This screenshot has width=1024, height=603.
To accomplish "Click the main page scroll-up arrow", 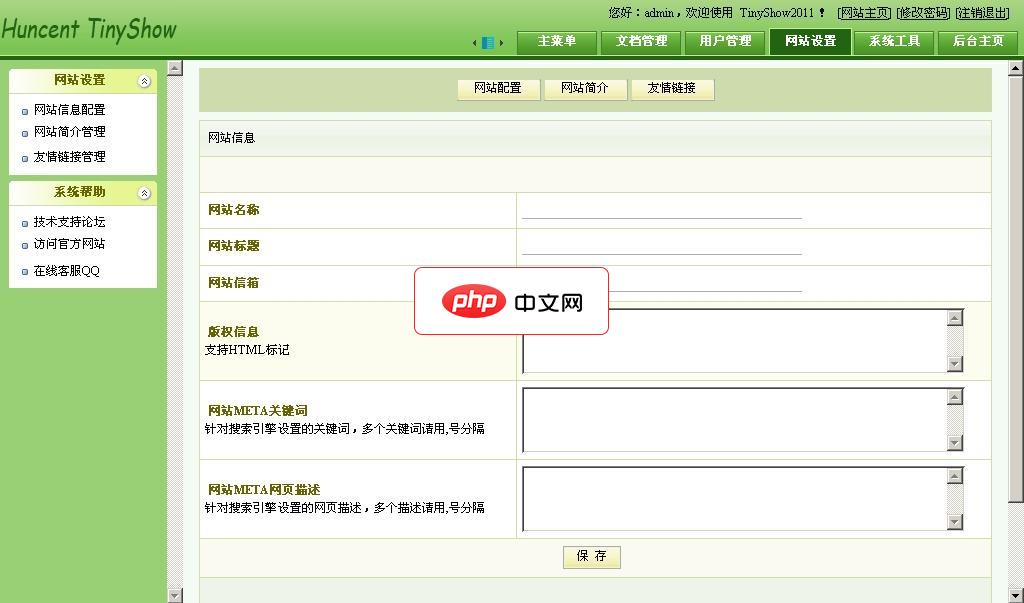I will click(x=1016, y=68).
